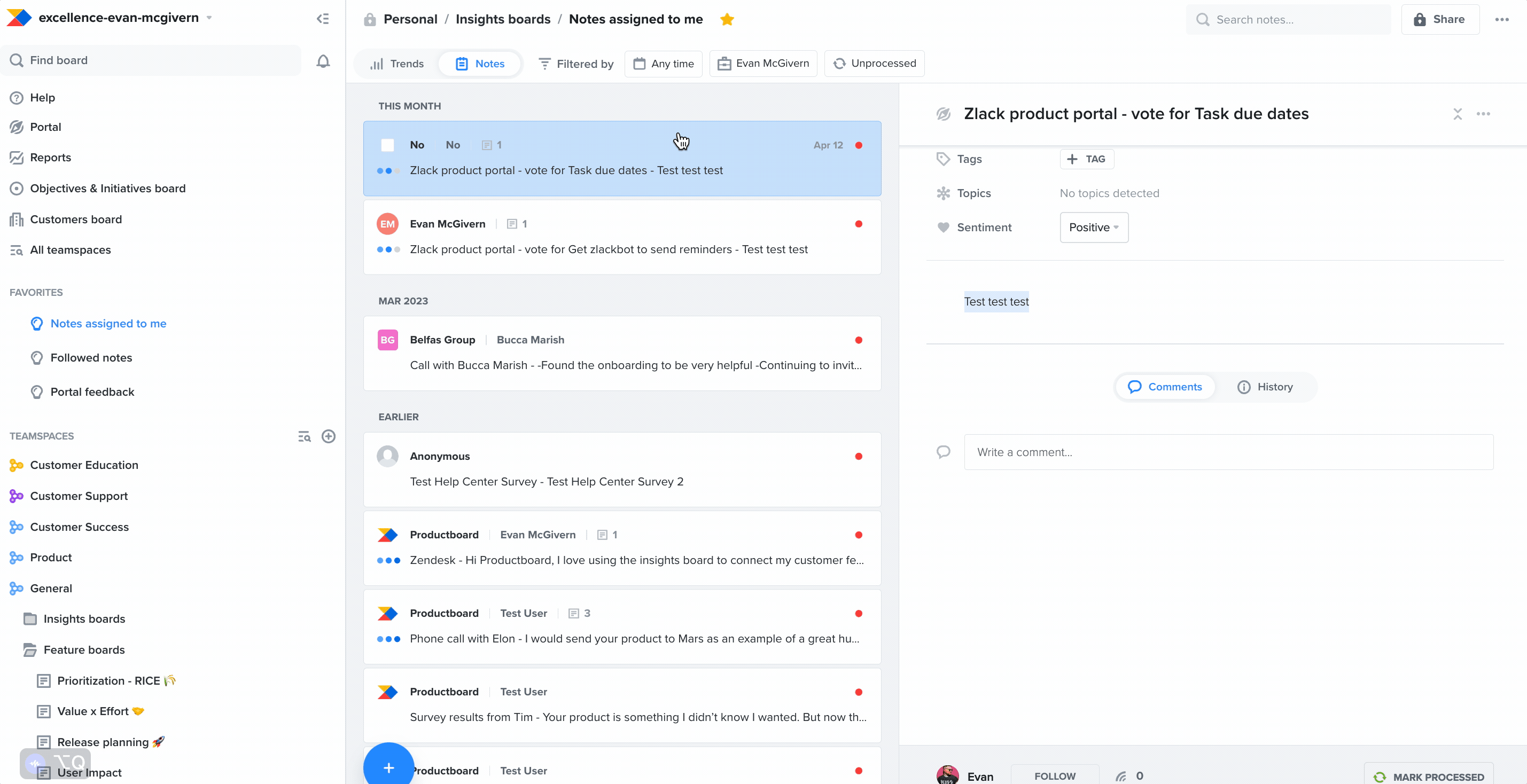Star the Notes assigned to me board

click(727, 20)
